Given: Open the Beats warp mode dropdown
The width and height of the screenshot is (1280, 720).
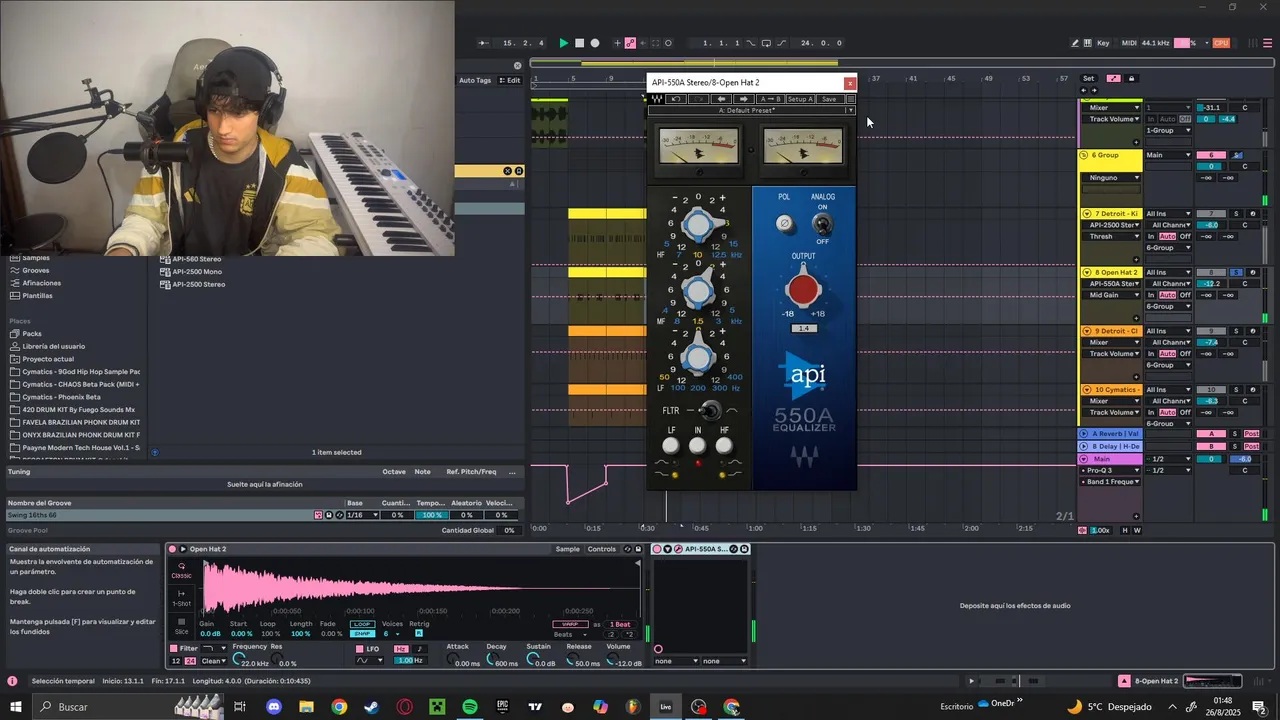Looking at the screenshot, I should (x=570, y=635).
